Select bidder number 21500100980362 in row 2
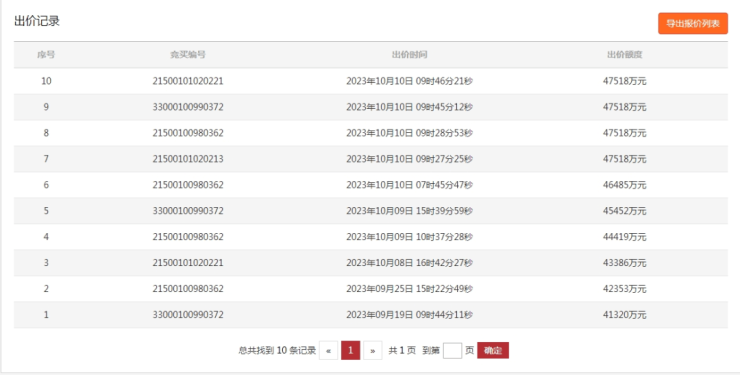 coord(188,289)
